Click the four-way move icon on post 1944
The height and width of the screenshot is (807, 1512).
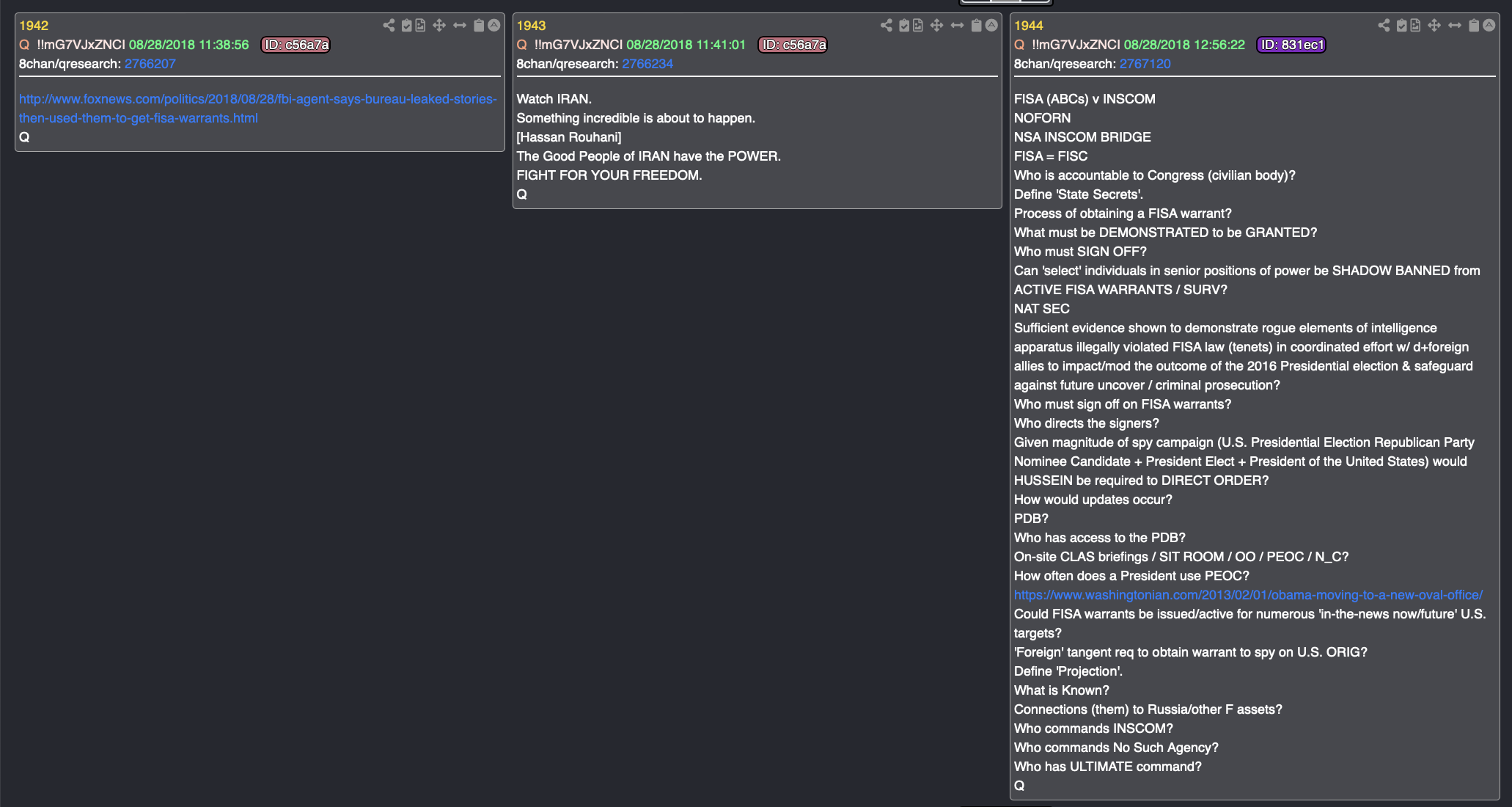pos(1434,26)
